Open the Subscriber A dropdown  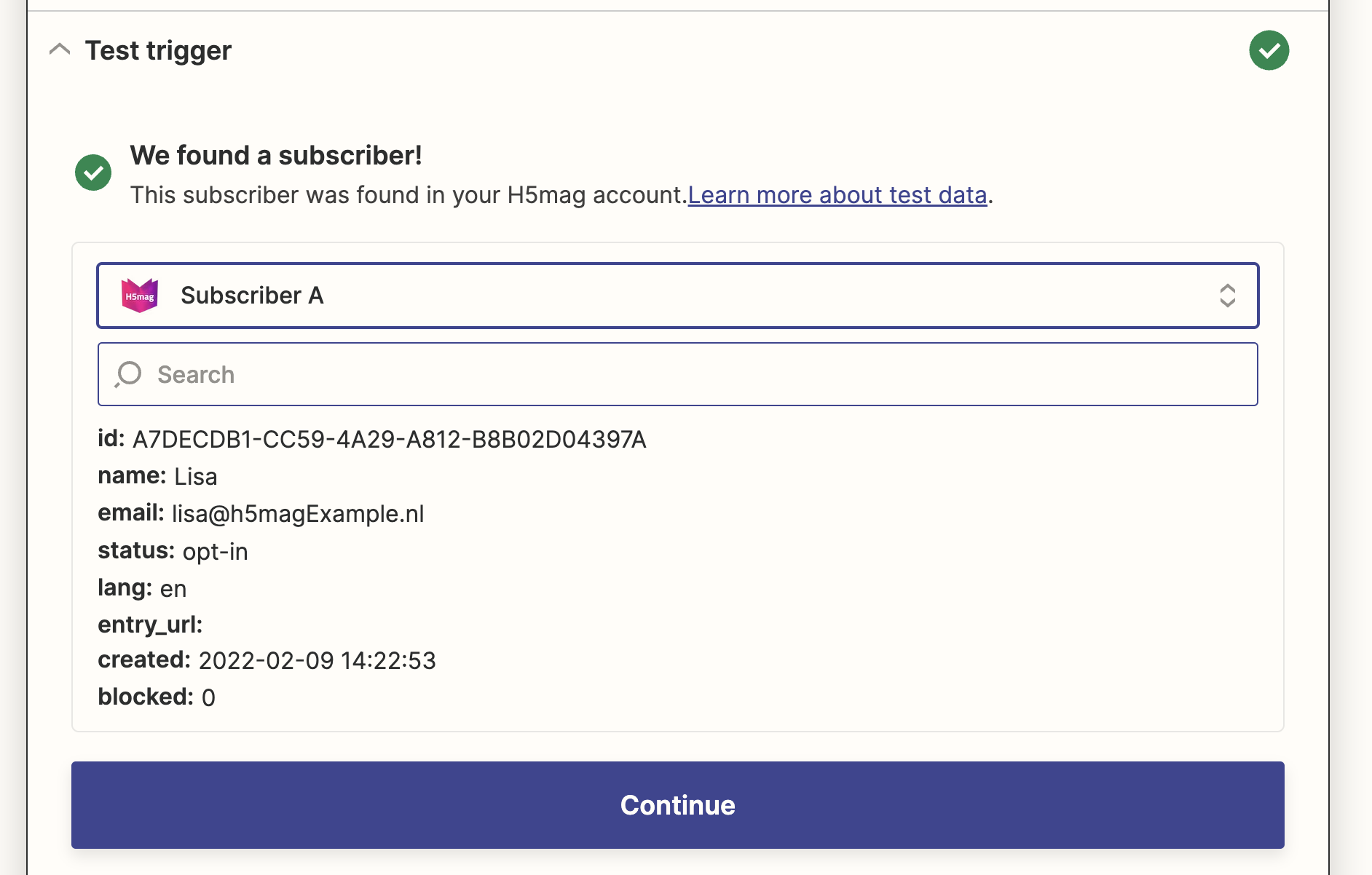[677, 296]
